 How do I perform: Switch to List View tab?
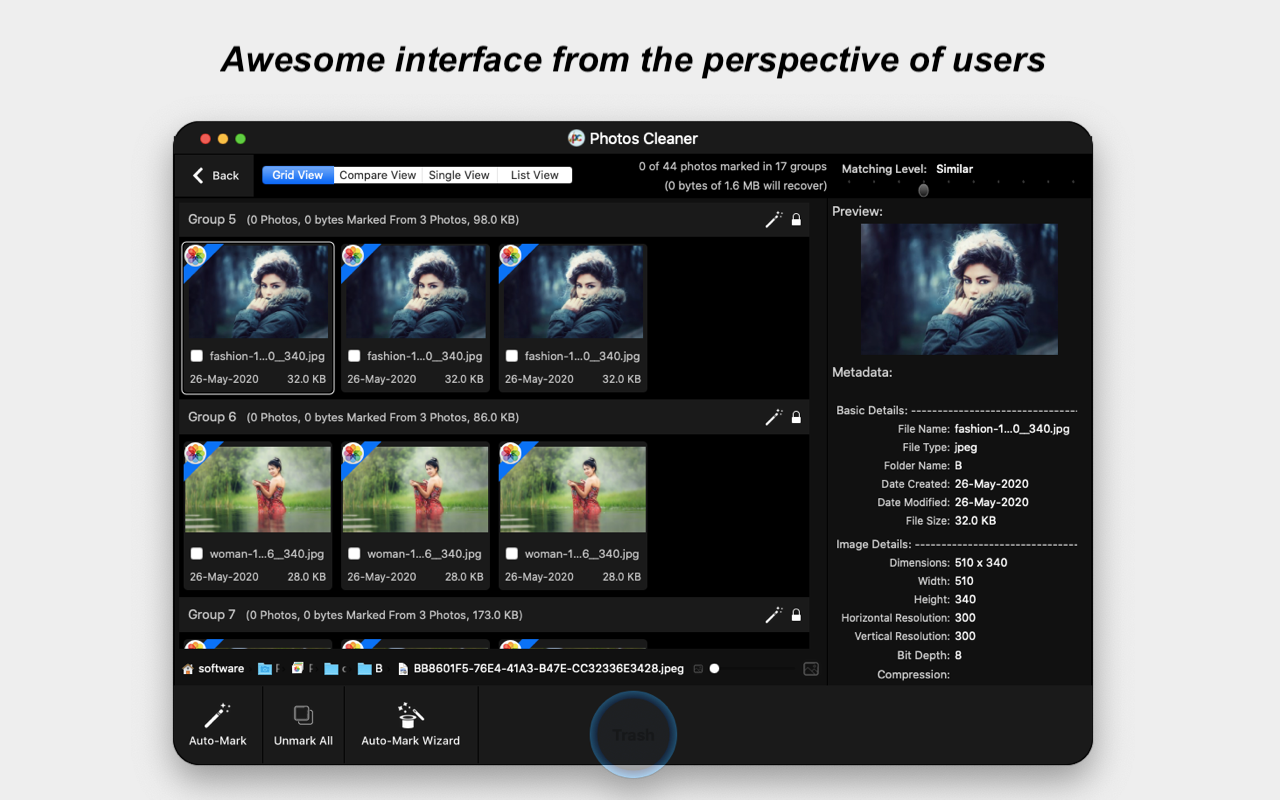534,175
